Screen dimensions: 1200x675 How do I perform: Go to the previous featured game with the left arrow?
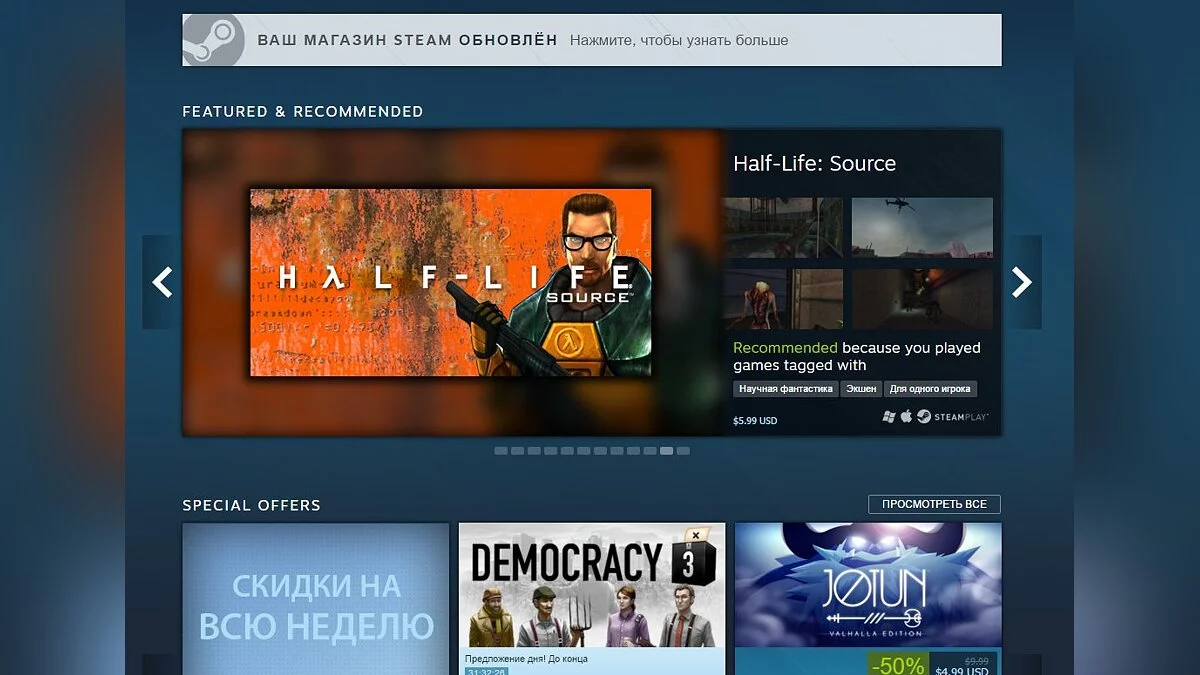pos(162,282)
